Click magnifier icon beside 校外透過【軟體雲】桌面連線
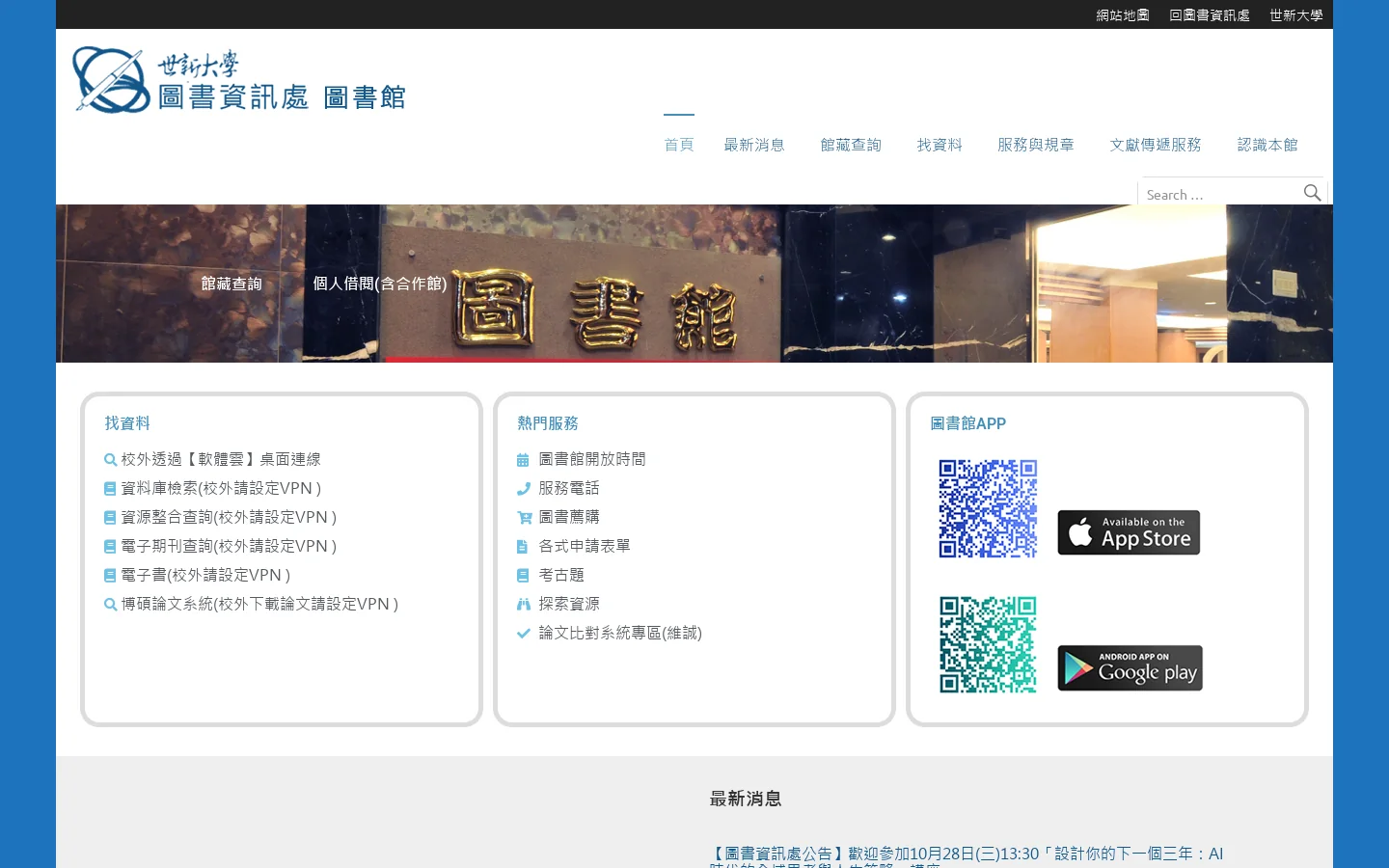The width and height of the screenshot is (1389, 868). point(111,460)
